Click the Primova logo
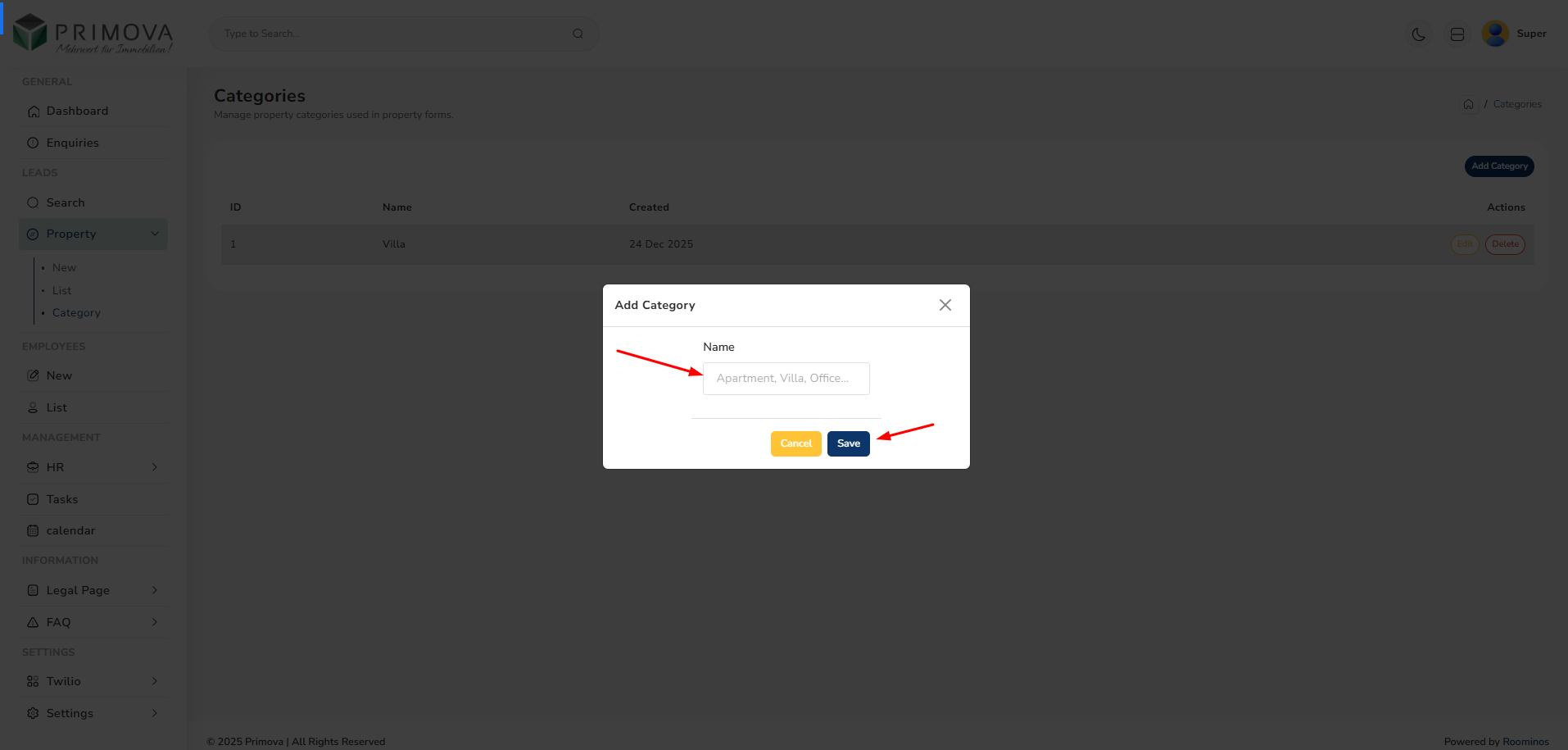 point(93,34)
